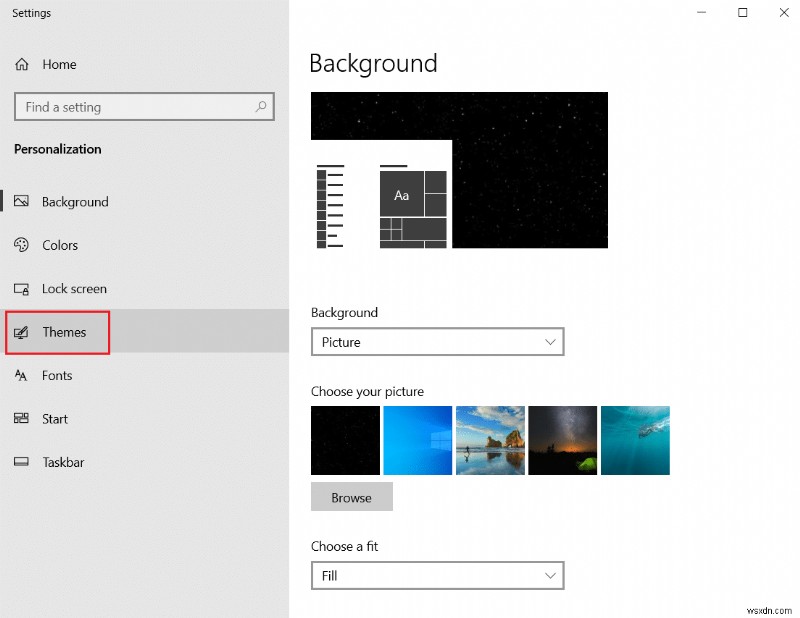Select the beach rocks wallpaper thumbnail
Image resolution: width=800 pixels, height=618 pixels.
coord(490,439)
